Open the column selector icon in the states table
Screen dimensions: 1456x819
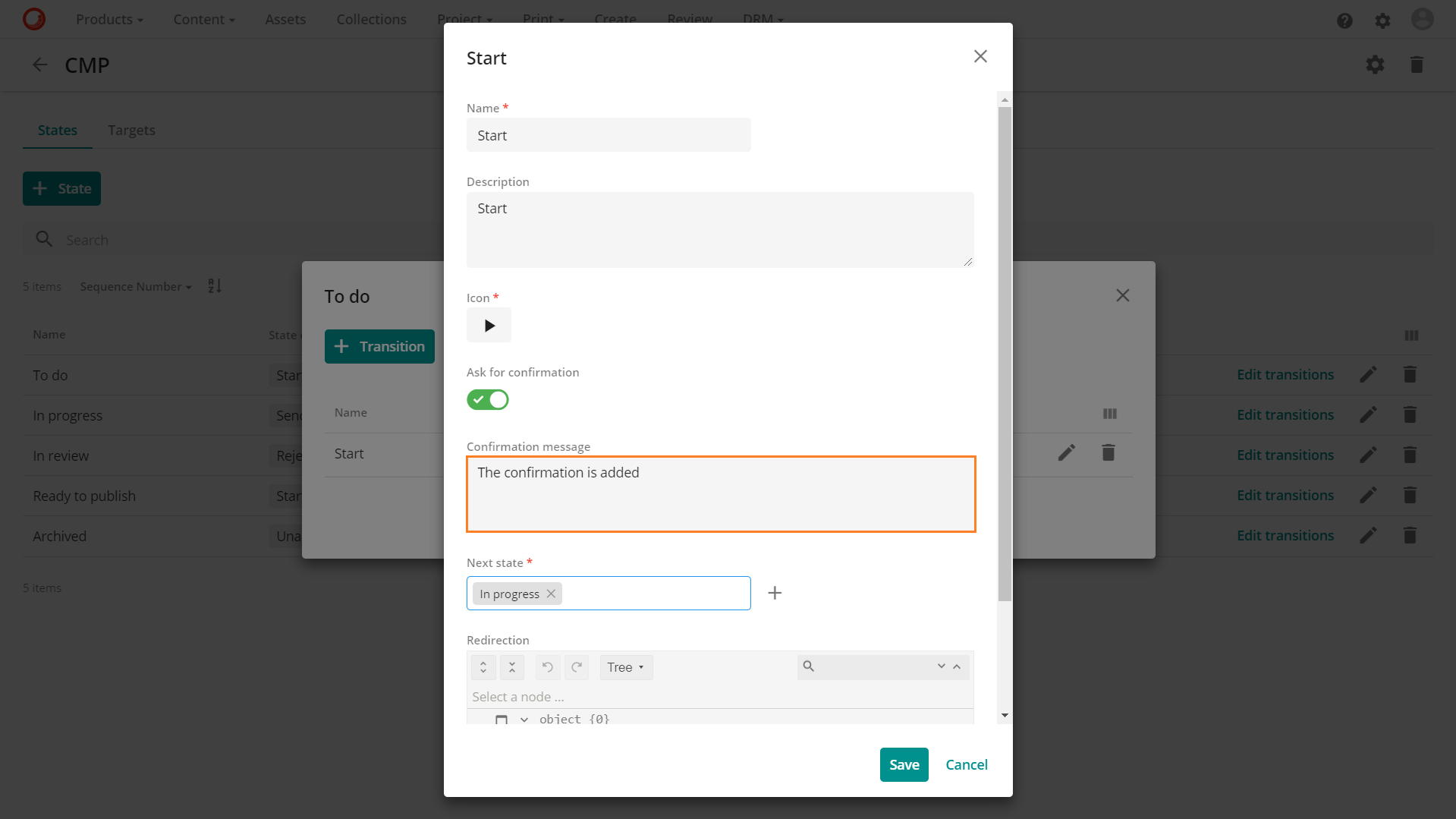pos(1411,335)
